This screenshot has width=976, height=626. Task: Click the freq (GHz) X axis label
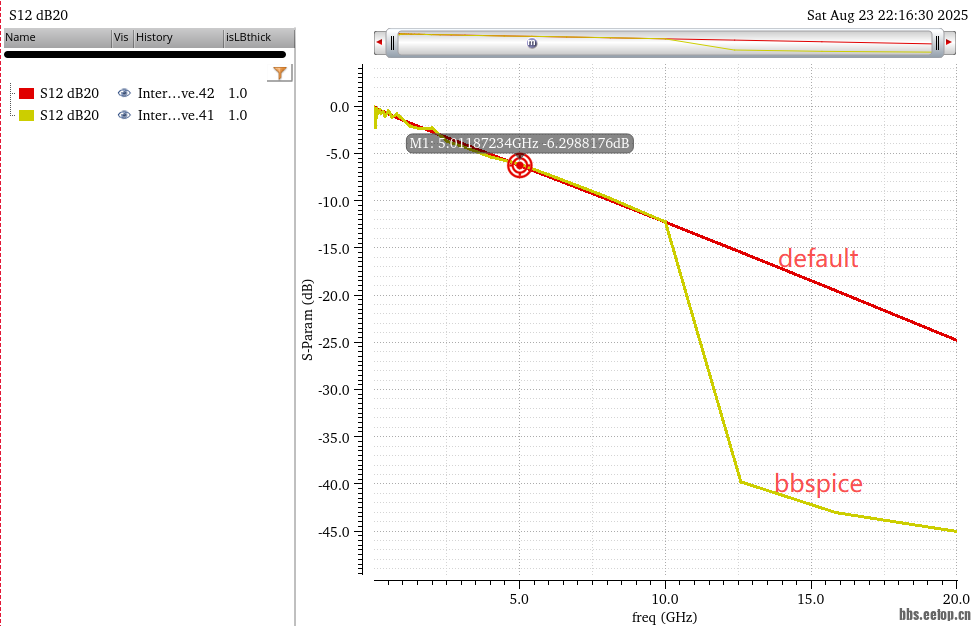[664, 617]
